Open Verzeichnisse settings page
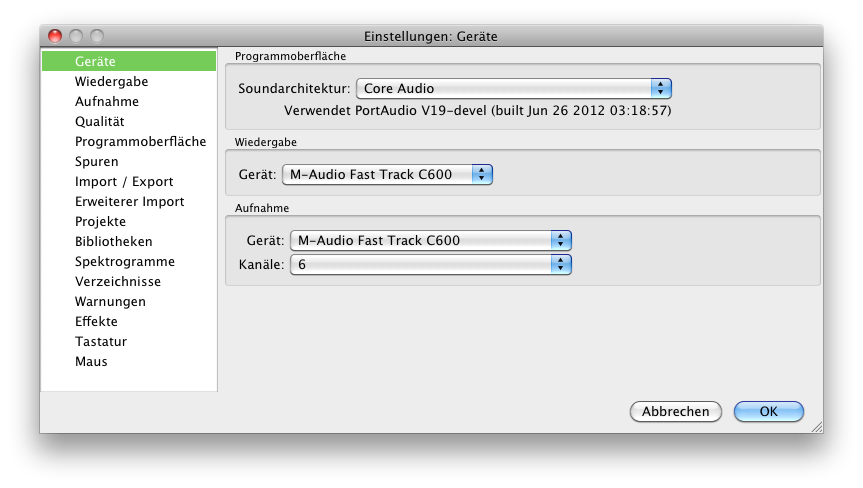The width and height of the screenshot is (863, 488). click(129, 281)
